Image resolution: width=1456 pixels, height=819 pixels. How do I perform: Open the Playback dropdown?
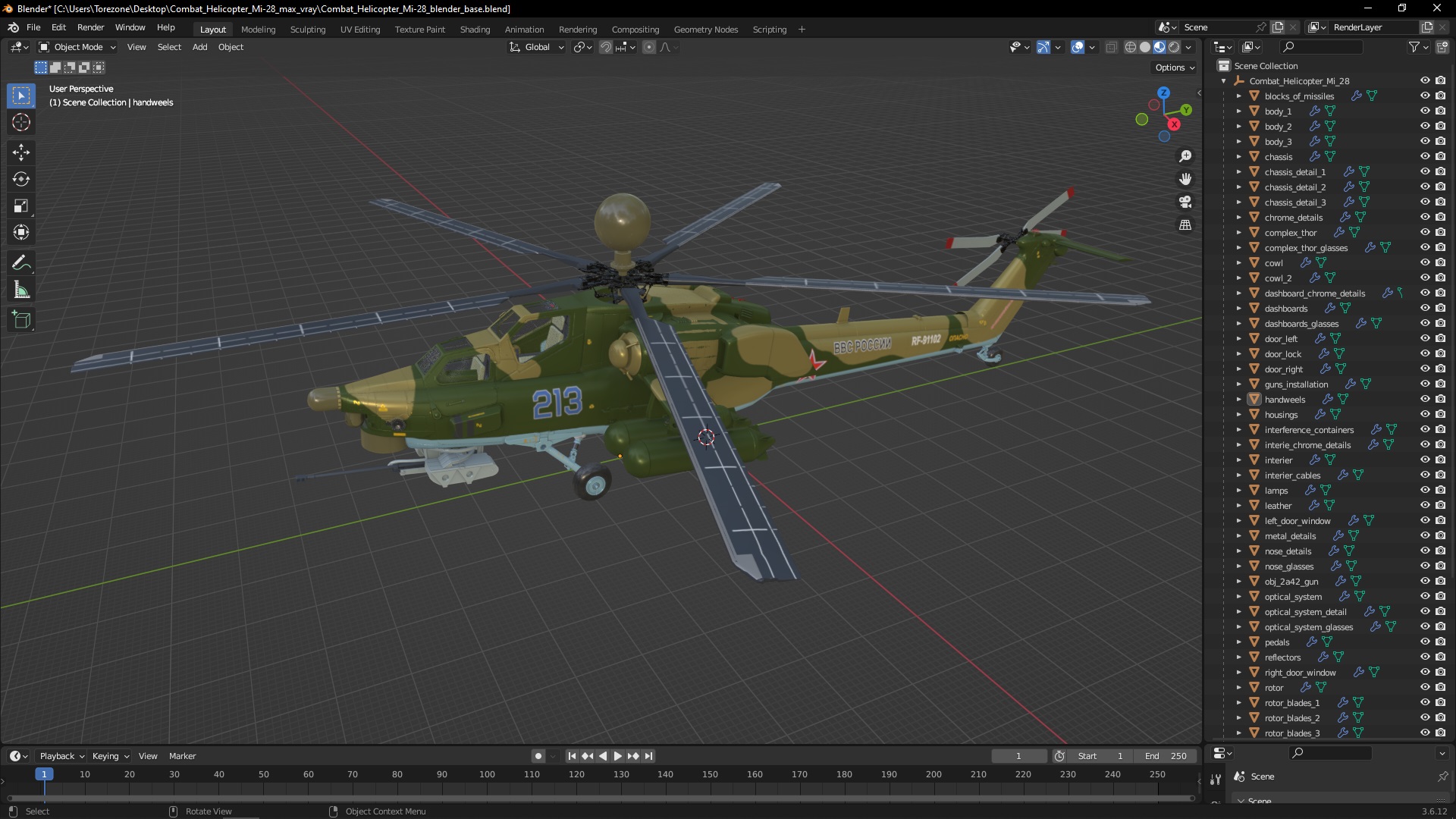pyautogui.click(x=61, y=756)
